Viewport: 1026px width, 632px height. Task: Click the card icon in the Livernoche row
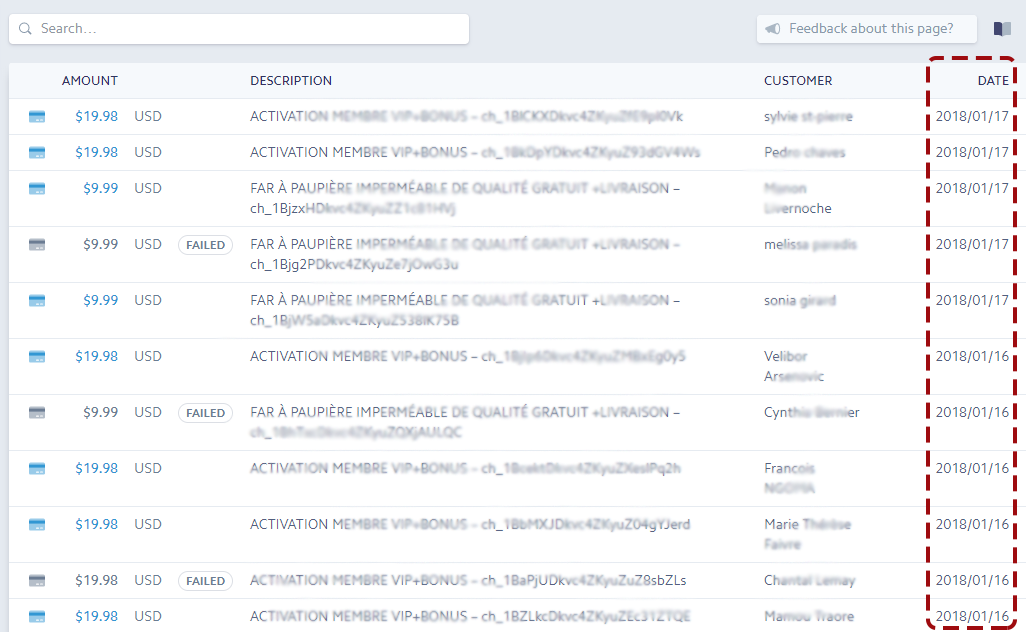click(37, 188)
